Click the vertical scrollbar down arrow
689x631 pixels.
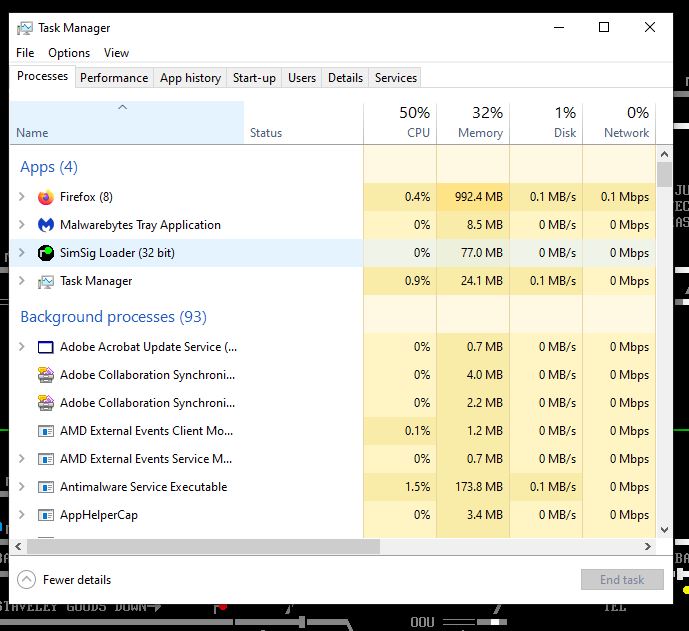tap(664, 529)
